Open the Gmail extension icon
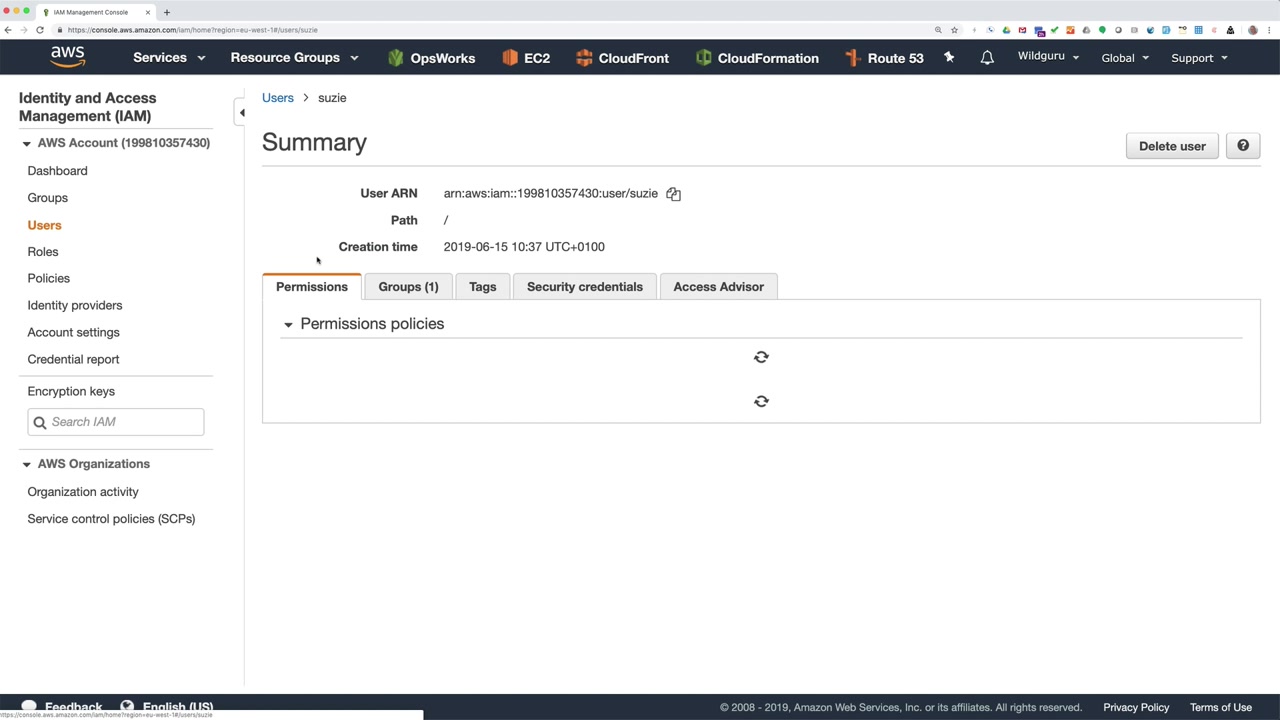This screenshot has width=1280, height=720. 1024,30
